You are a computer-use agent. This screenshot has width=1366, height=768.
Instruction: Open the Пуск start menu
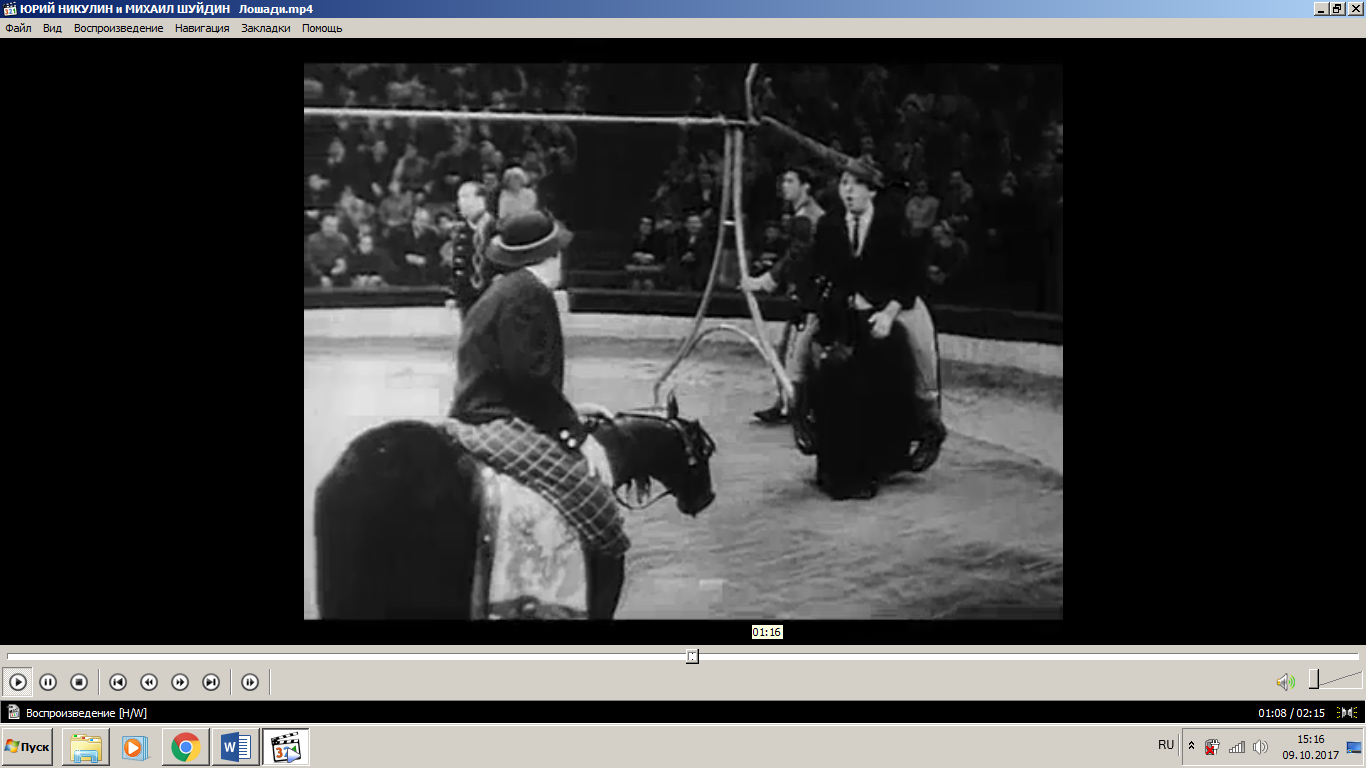point(27,747)
